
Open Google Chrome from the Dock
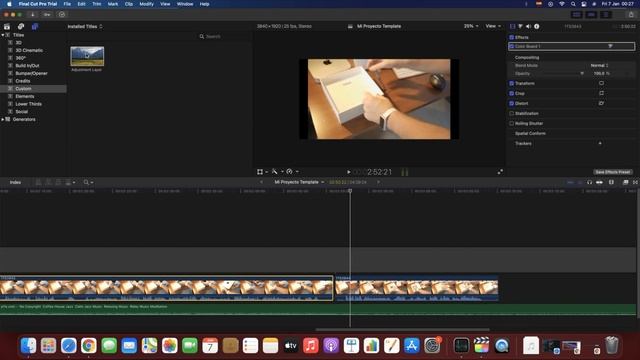89,345
